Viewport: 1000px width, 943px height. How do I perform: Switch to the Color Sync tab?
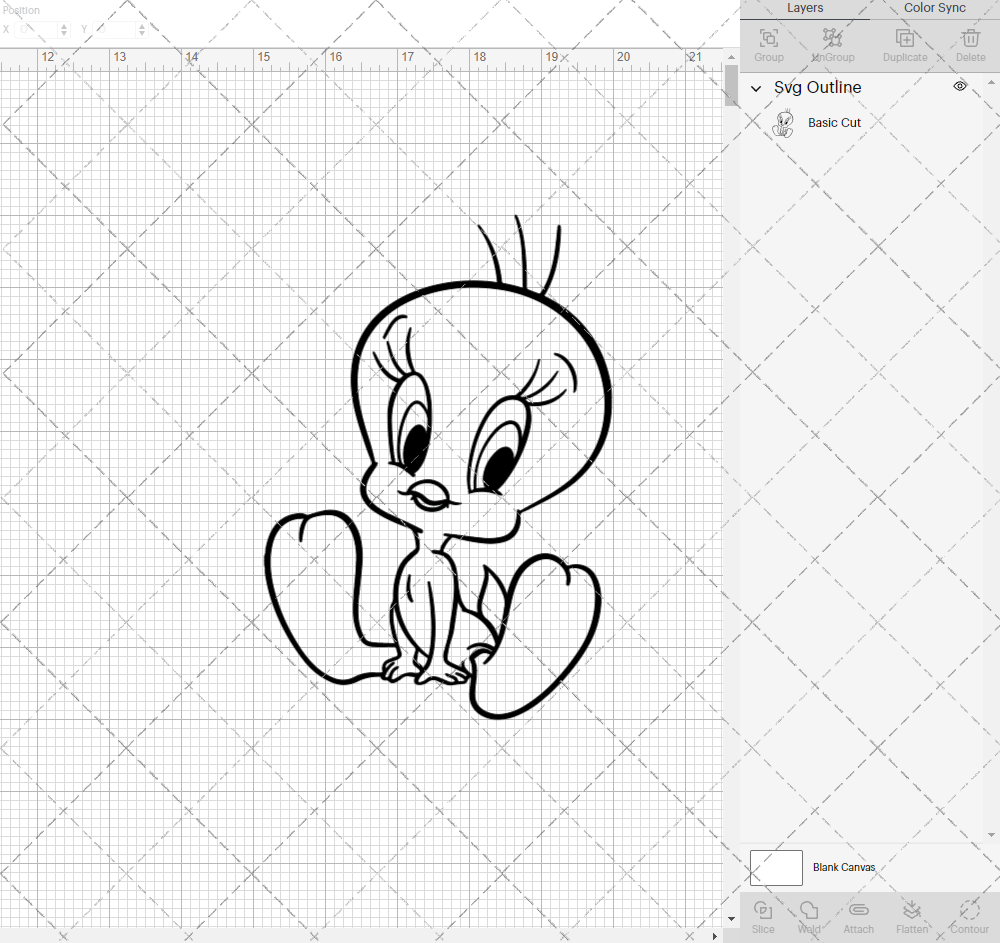click(933, 8)
